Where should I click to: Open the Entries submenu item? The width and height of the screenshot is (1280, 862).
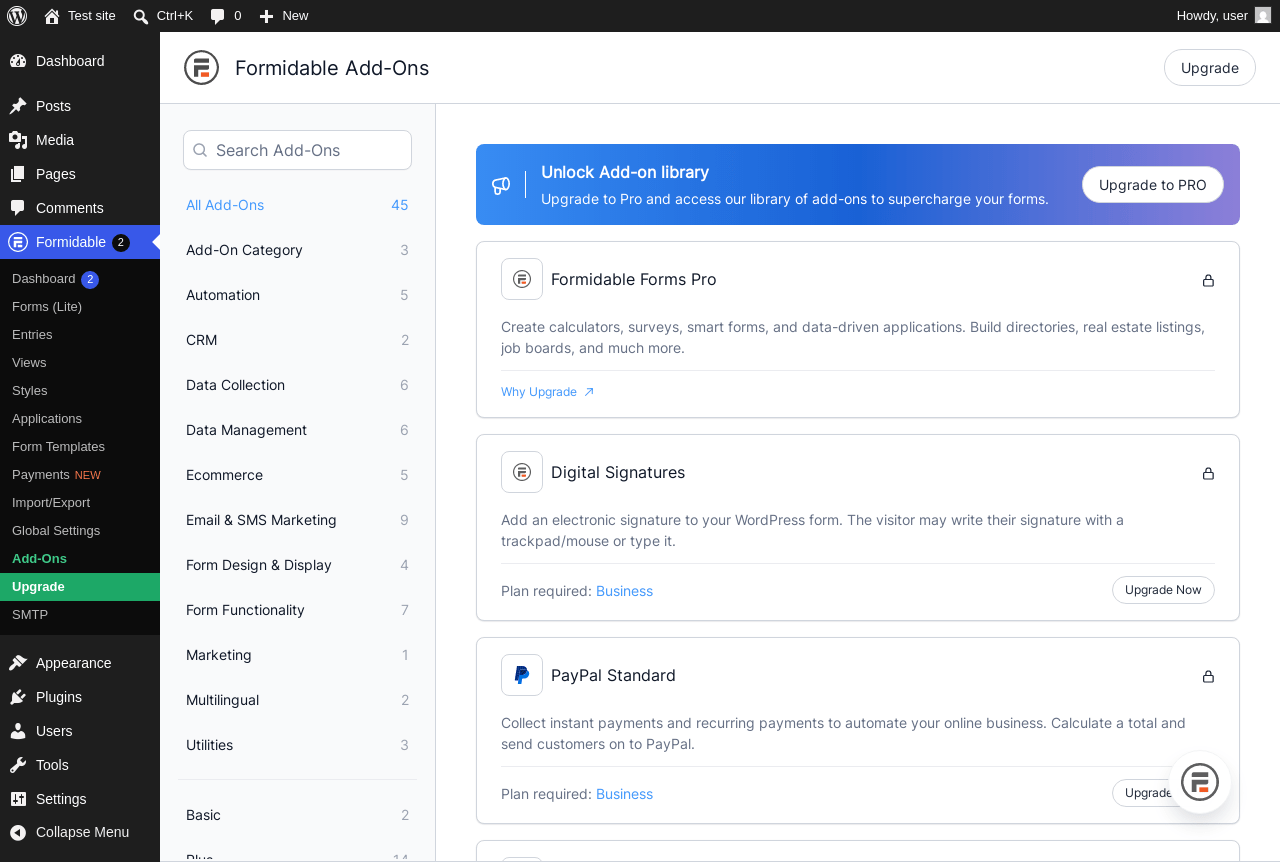pos(80,335)
